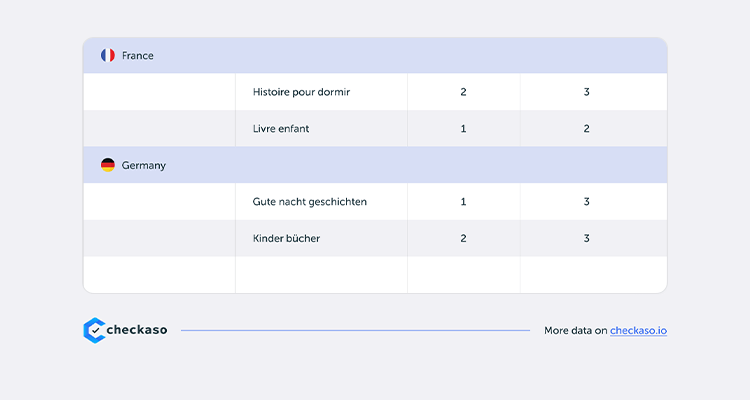Click value 2 in Kinder bücher row

[463, 238]
